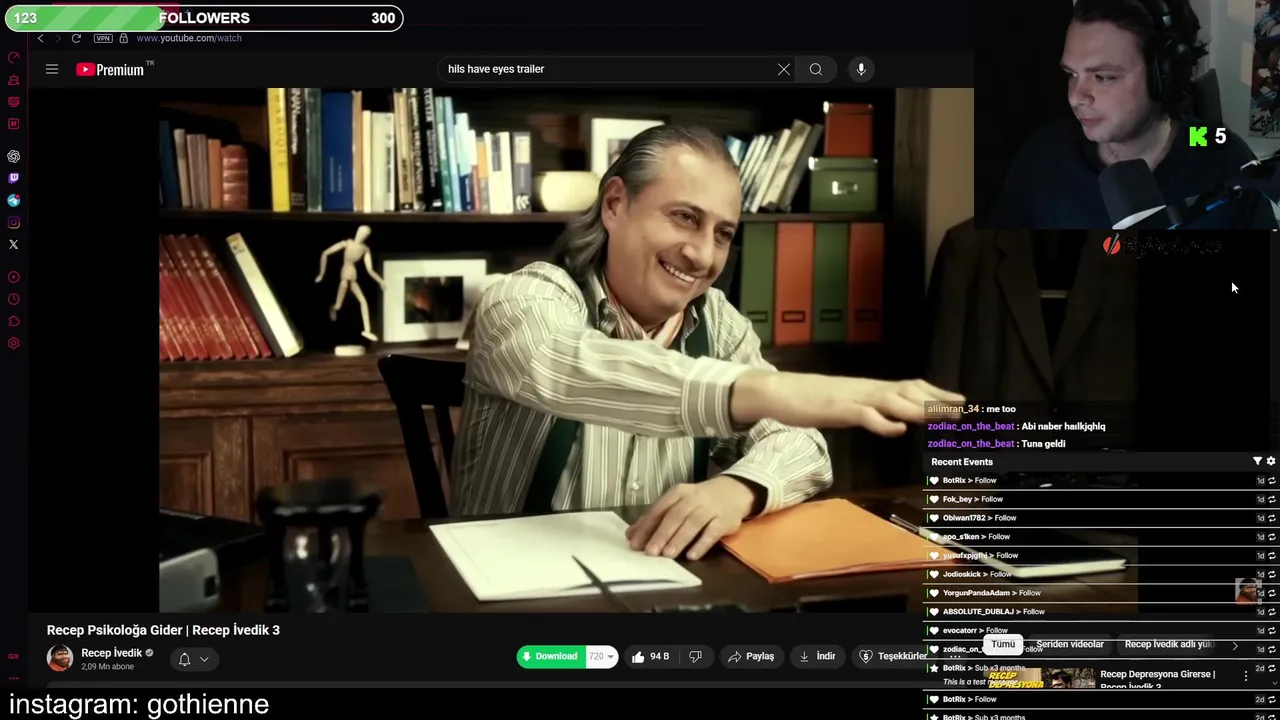Click the evocatorr Follow event row
Viewport: 1280px width, 720px height.
pos(1100,631)
